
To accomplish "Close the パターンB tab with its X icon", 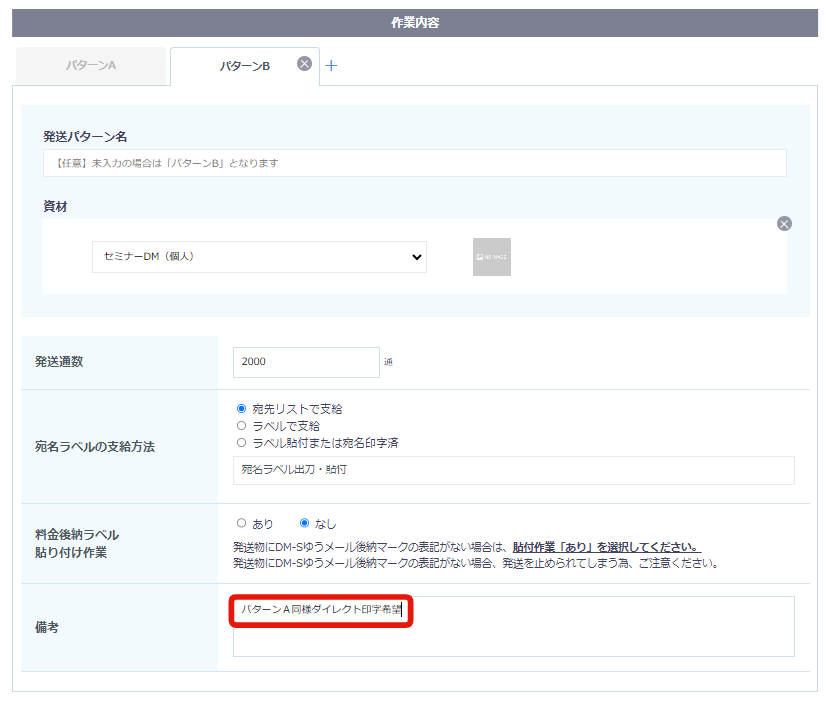I will 304,64.
